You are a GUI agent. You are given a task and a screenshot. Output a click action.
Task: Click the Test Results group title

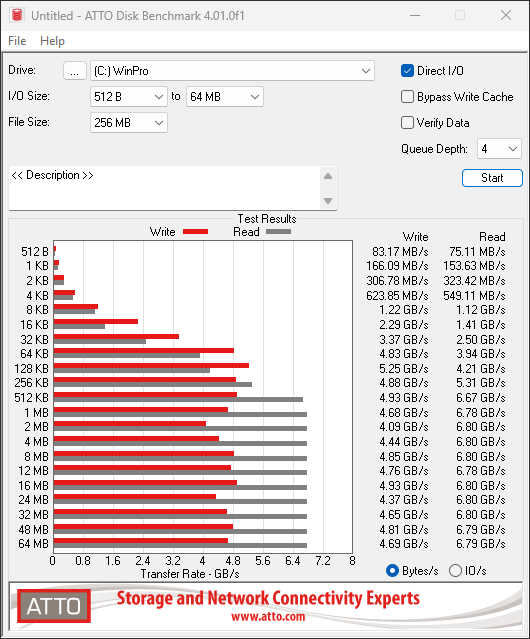point(267,219)
